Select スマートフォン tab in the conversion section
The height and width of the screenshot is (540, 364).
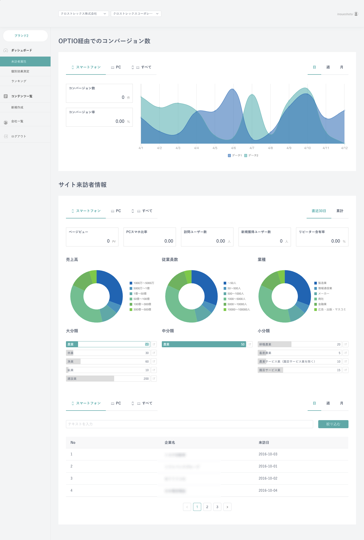(86, 67)
